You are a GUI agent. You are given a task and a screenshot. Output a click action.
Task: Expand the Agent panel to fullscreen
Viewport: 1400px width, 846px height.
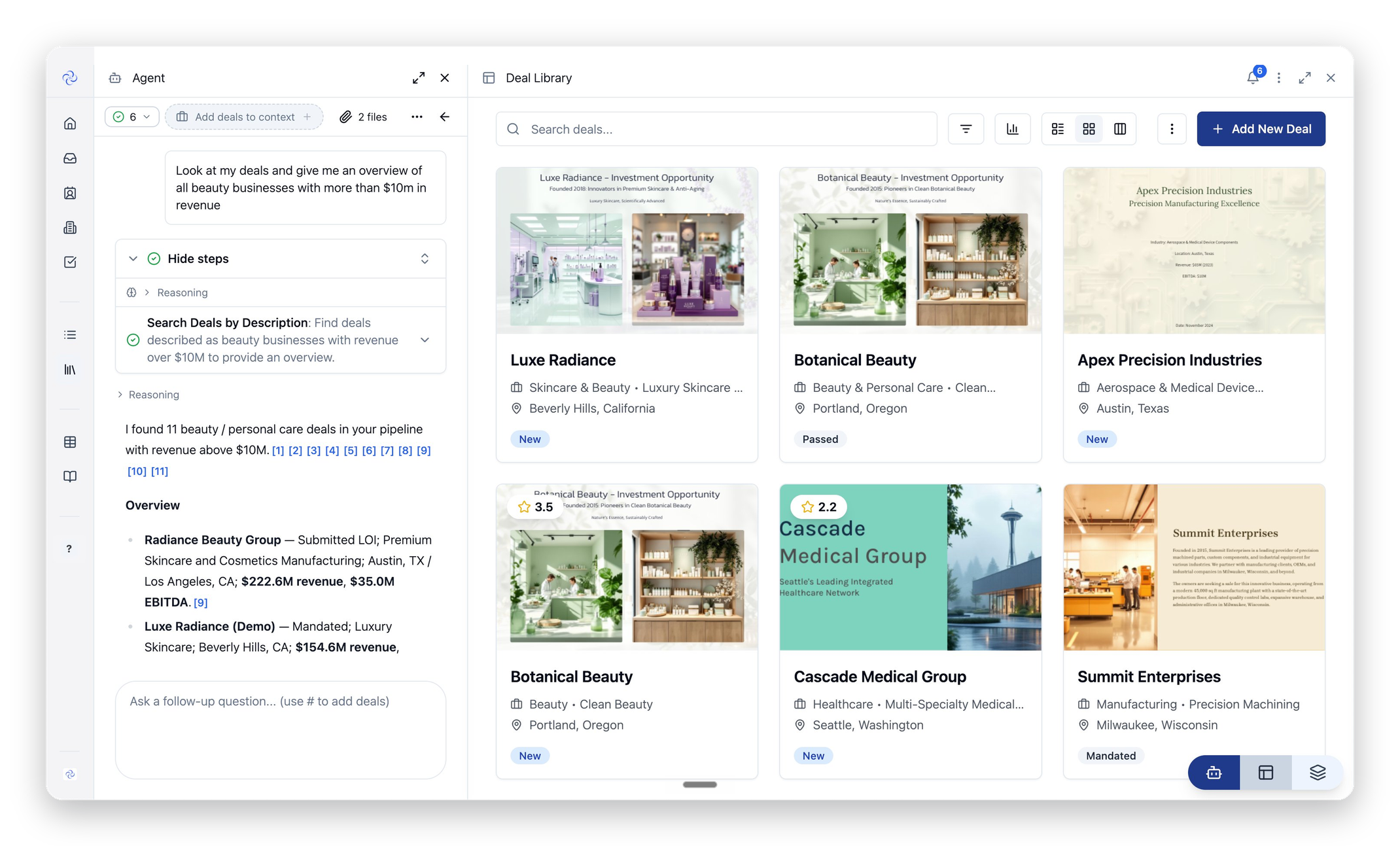[419, 78]
